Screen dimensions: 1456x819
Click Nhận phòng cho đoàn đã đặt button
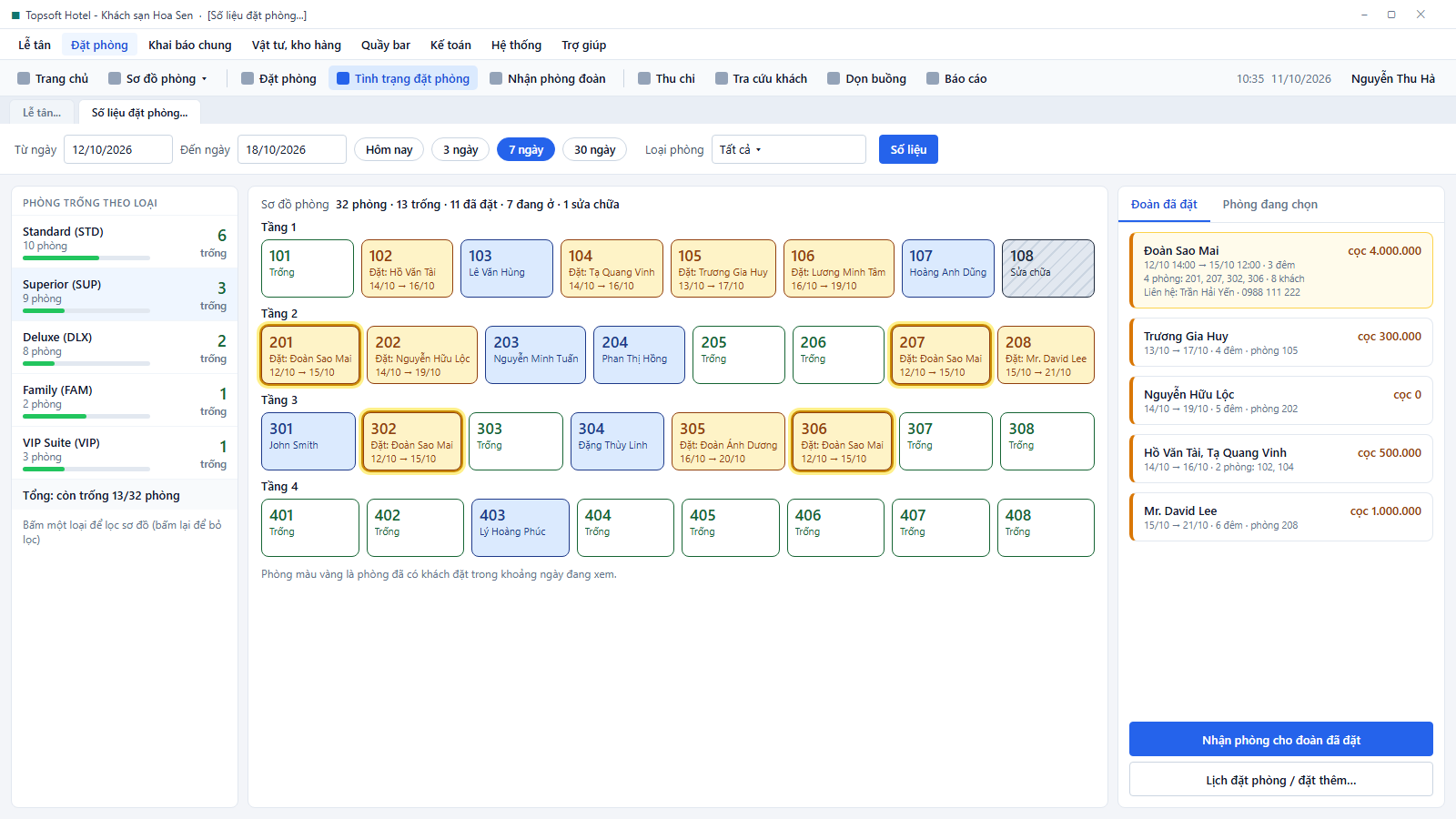tap(1280, 740)
